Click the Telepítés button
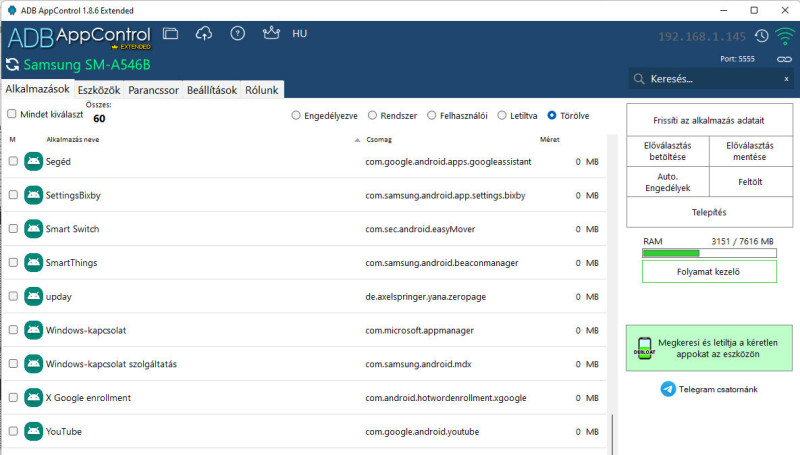Viewport: 800px width, 455px height. click(709, 212)
